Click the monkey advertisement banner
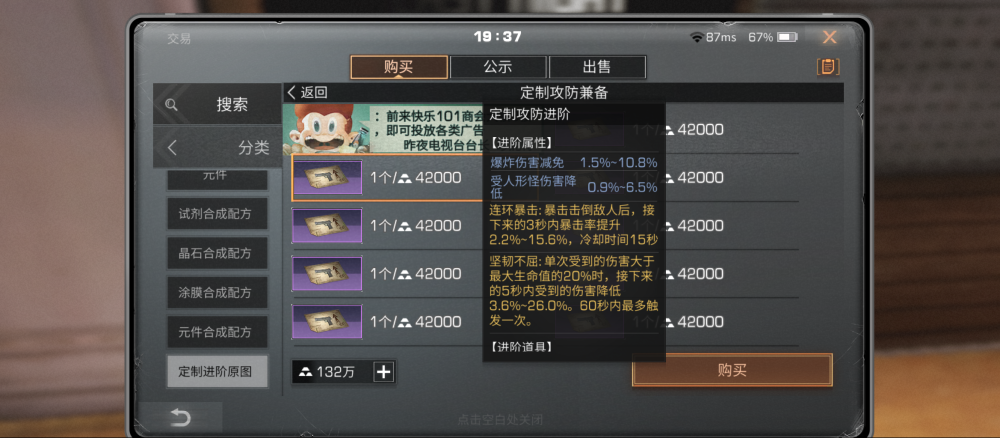1000x438 pixels. [x=383, y=128]
